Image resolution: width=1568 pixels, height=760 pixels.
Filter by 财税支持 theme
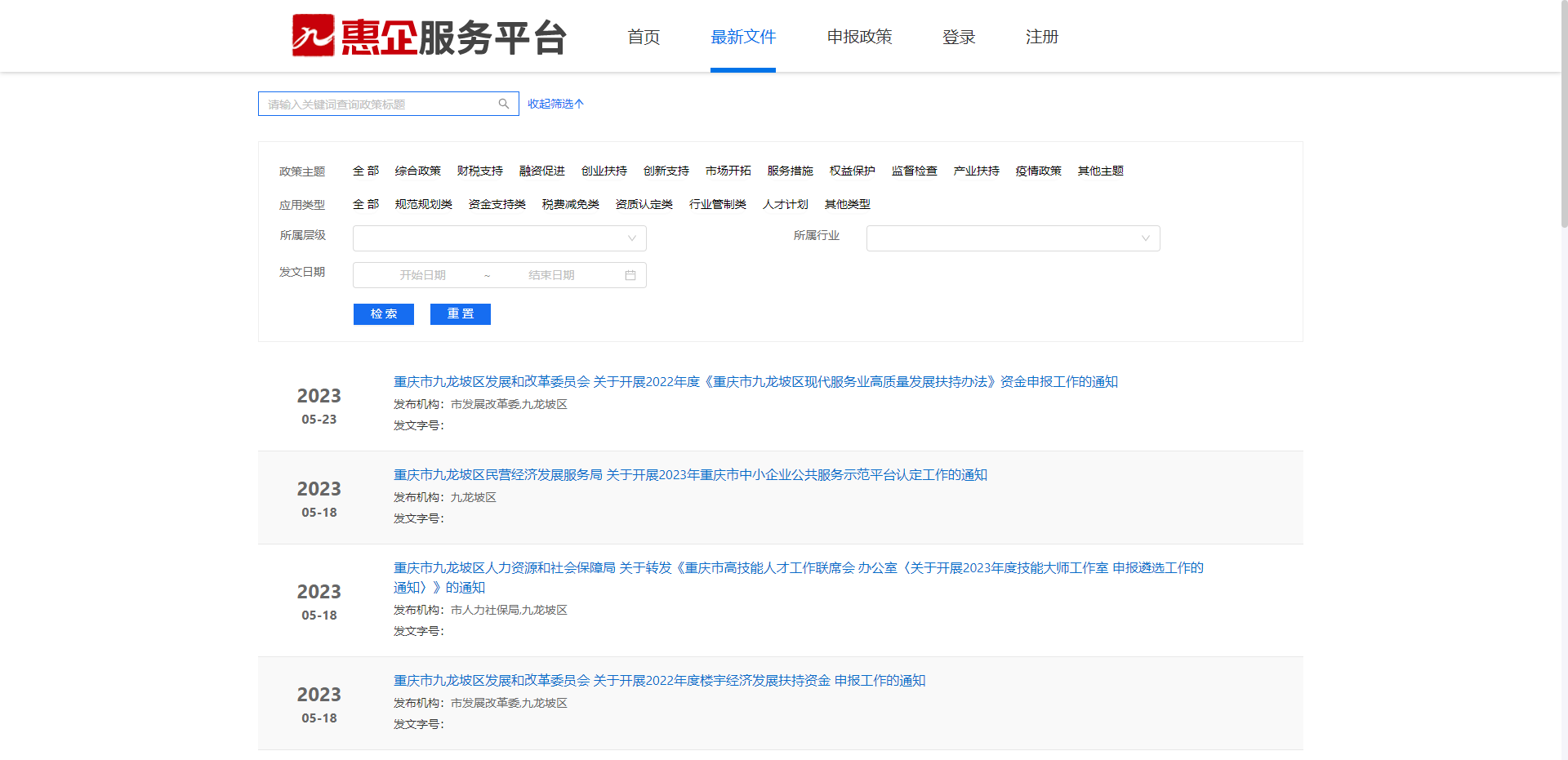pos(480,171)
